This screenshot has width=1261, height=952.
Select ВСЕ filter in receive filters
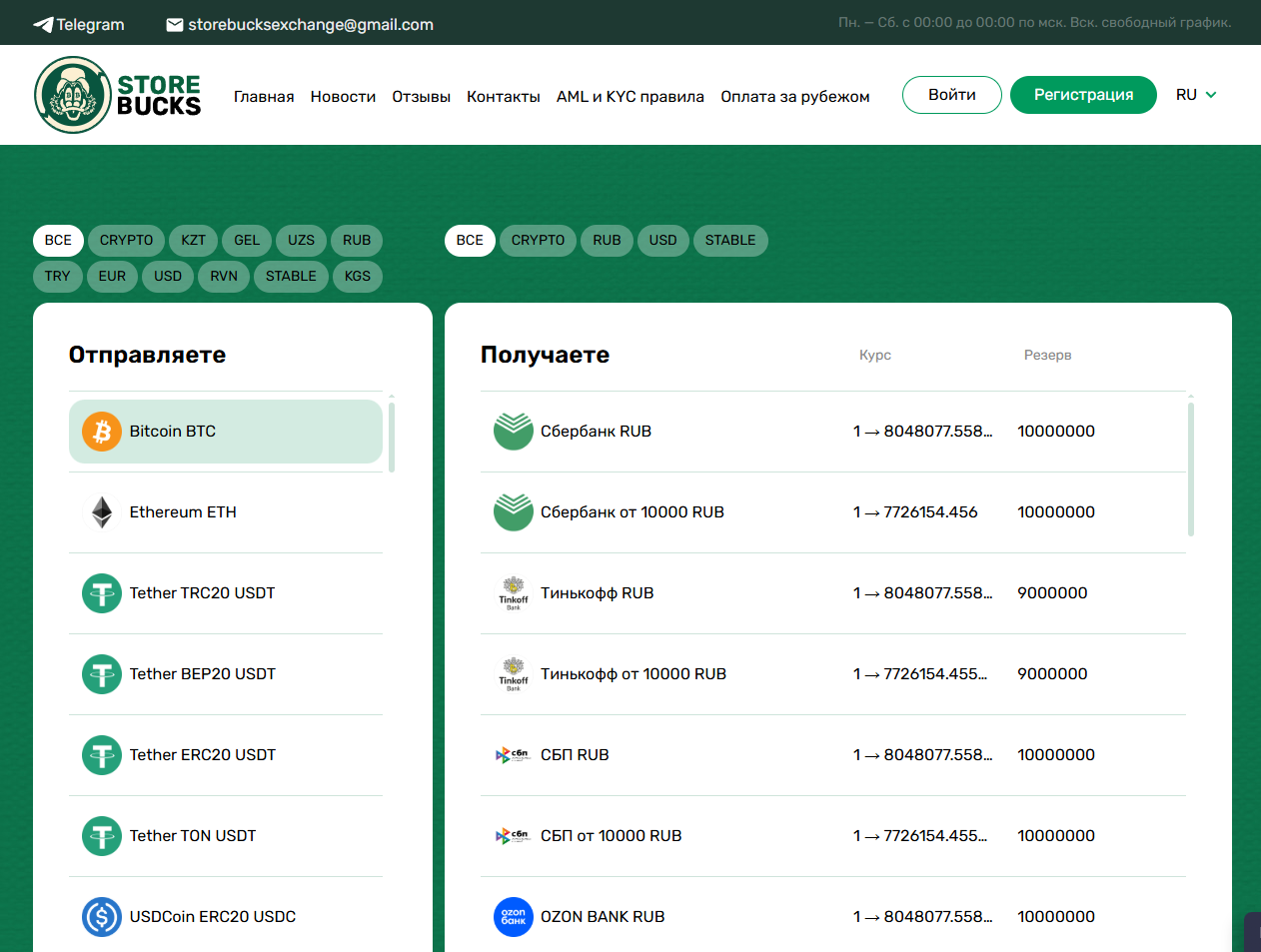pyautogui.click(x=470, y=241)
